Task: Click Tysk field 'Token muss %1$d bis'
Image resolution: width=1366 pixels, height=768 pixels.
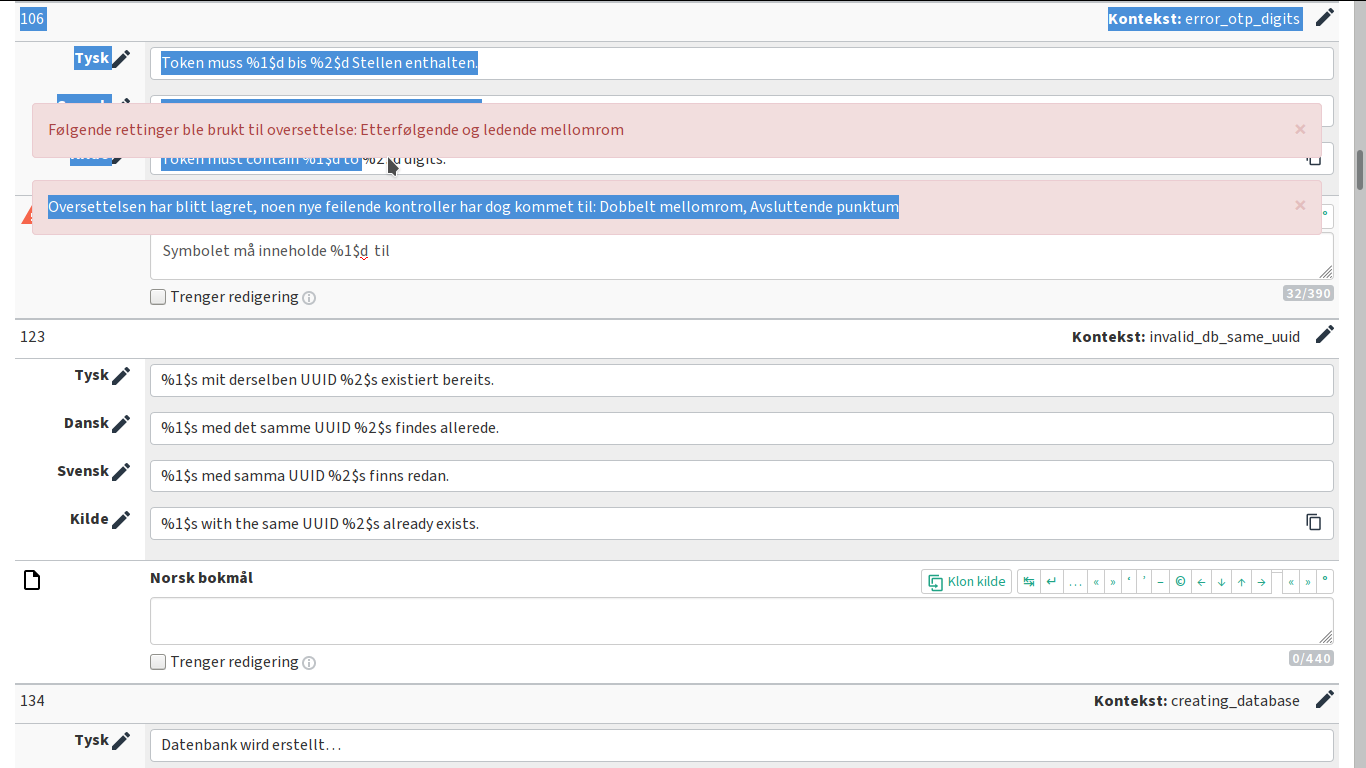Action: coord(742,63)
